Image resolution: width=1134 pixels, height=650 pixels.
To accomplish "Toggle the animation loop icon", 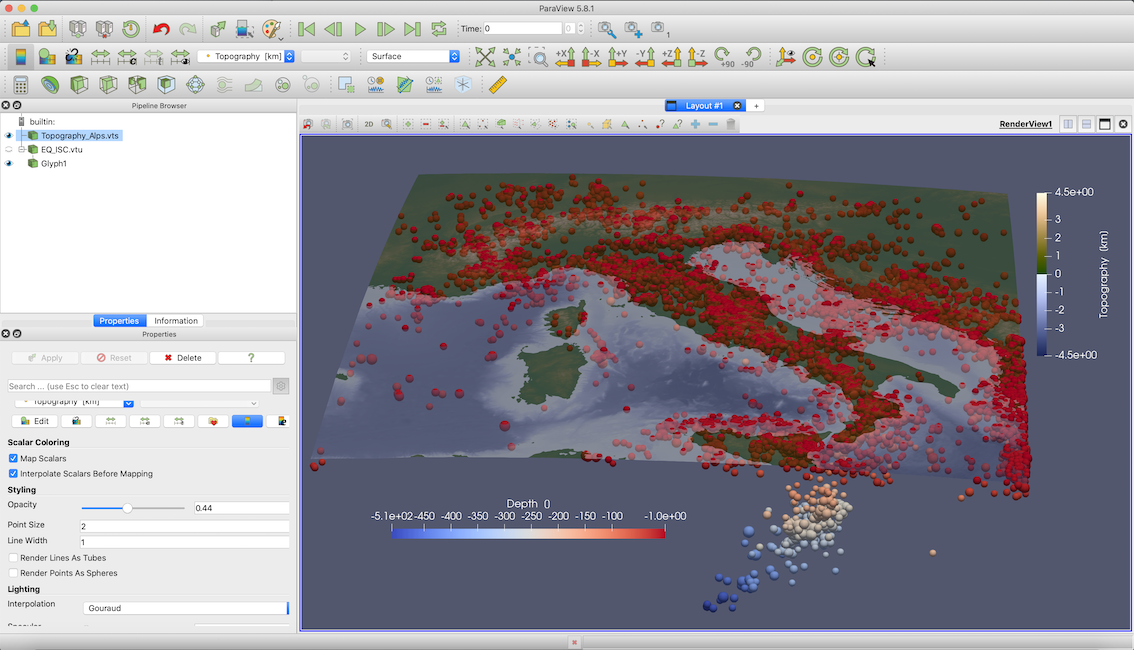I will pos(439,29).
